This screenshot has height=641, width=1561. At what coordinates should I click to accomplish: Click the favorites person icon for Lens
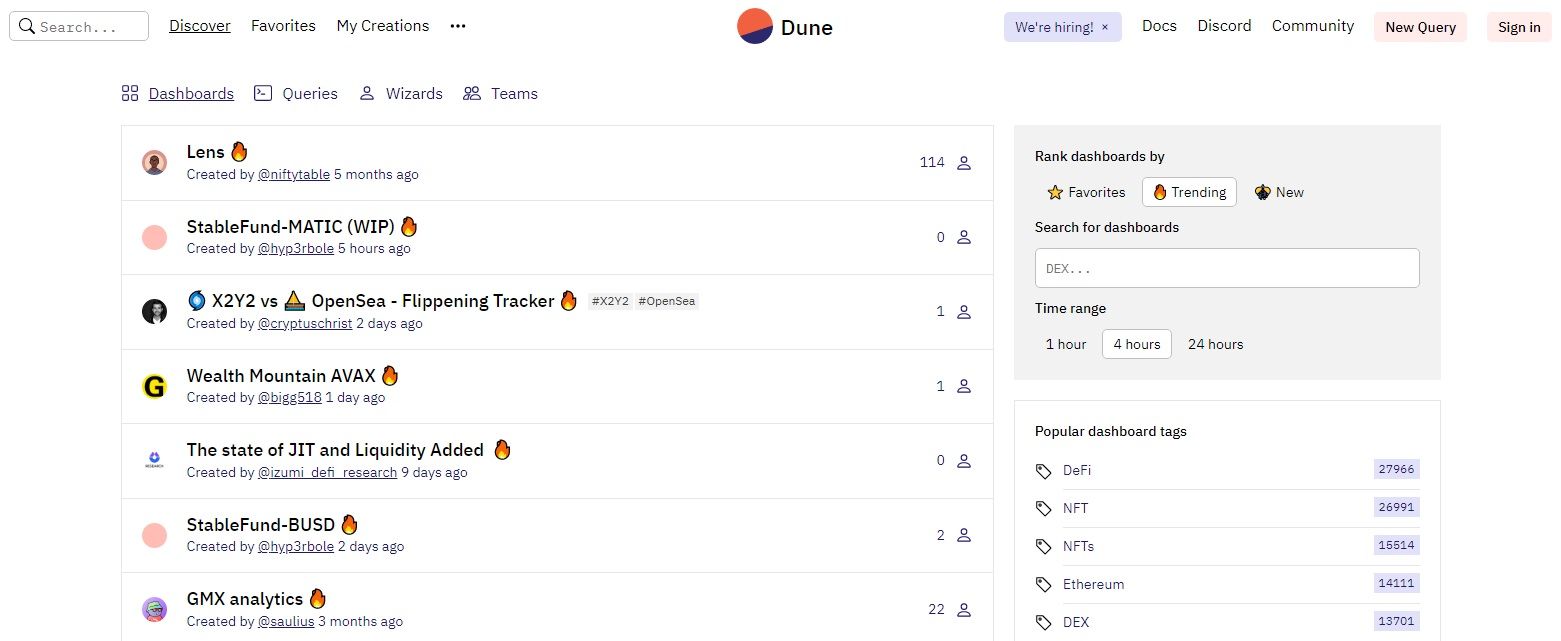click(x=964, y=163)
